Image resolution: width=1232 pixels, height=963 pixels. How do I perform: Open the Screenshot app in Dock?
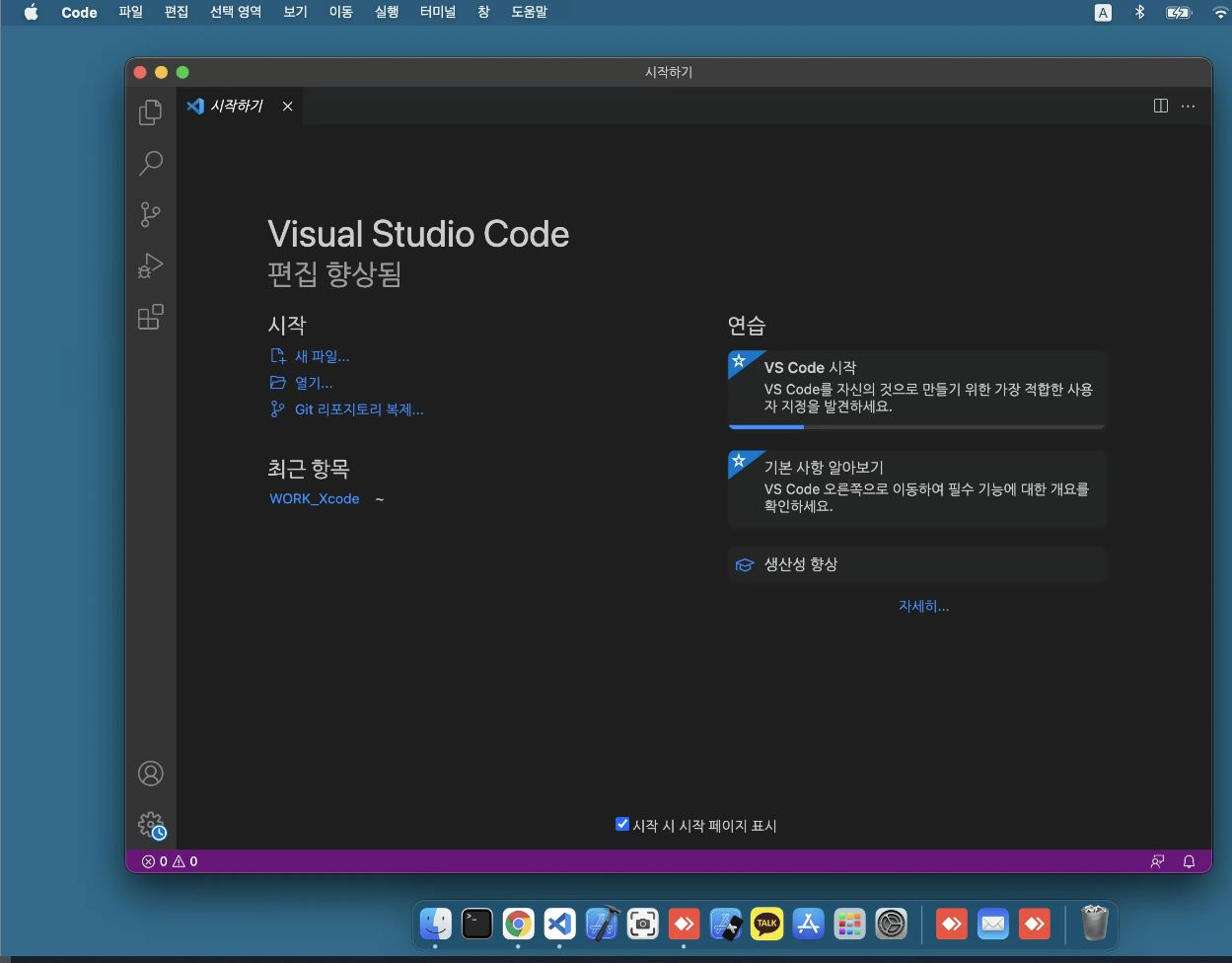[643, 924]
